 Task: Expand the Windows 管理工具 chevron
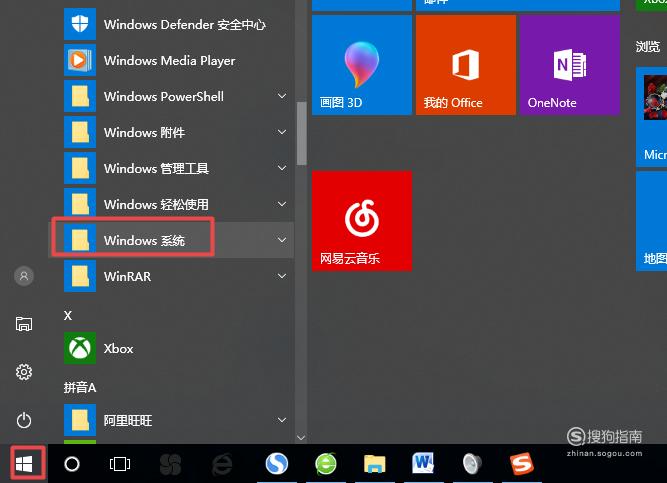click(282, 168)
